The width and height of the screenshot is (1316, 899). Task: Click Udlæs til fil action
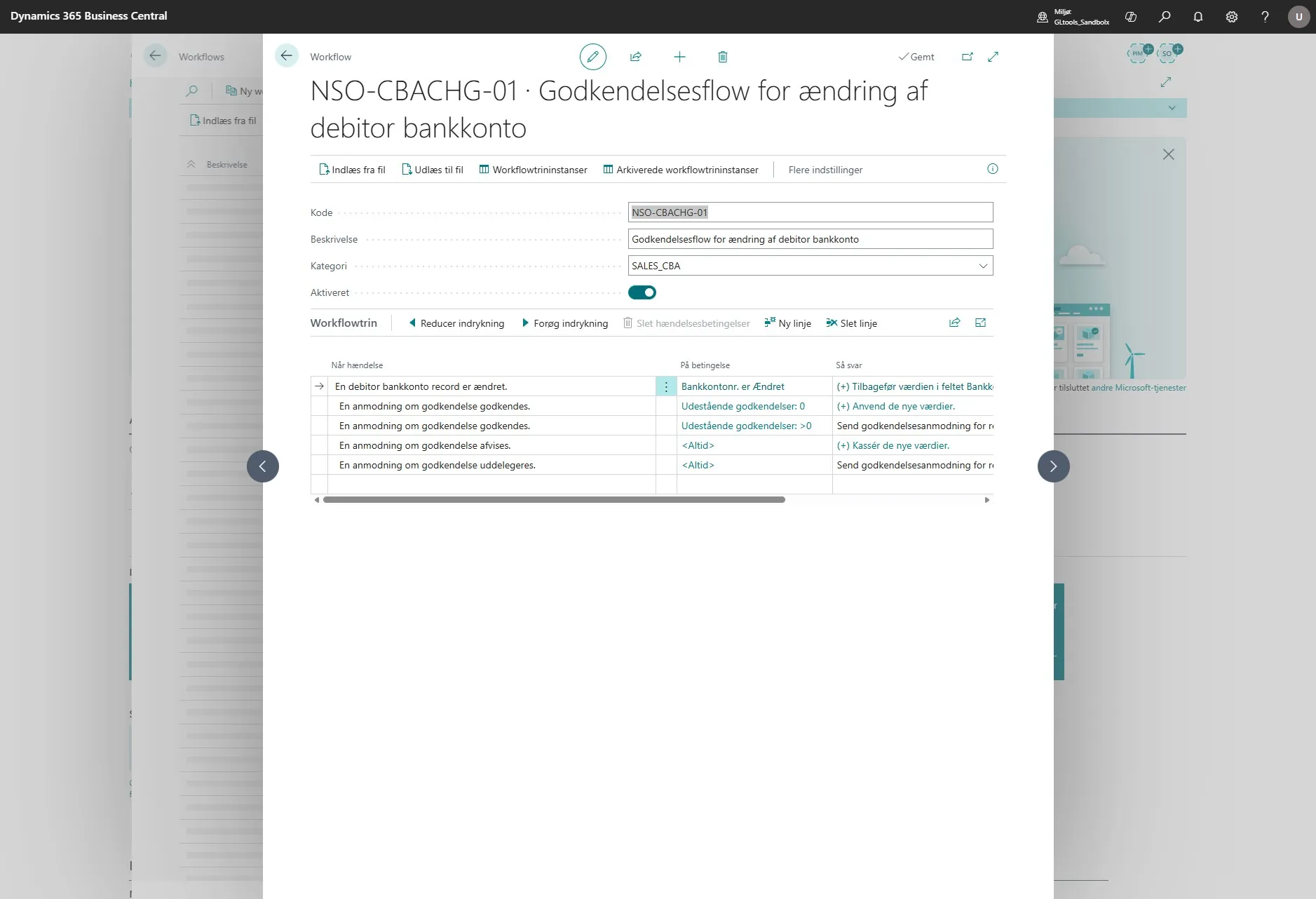(x=433, y=170)
